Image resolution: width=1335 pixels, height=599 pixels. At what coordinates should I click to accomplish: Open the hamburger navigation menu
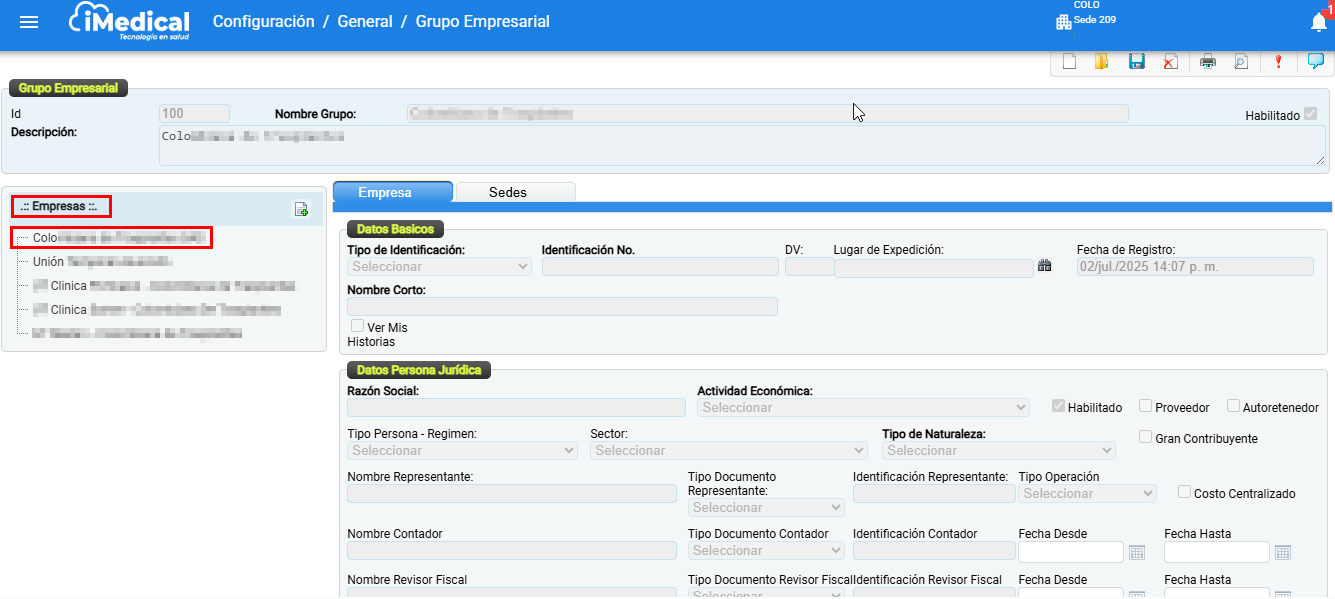click(29, 22)
